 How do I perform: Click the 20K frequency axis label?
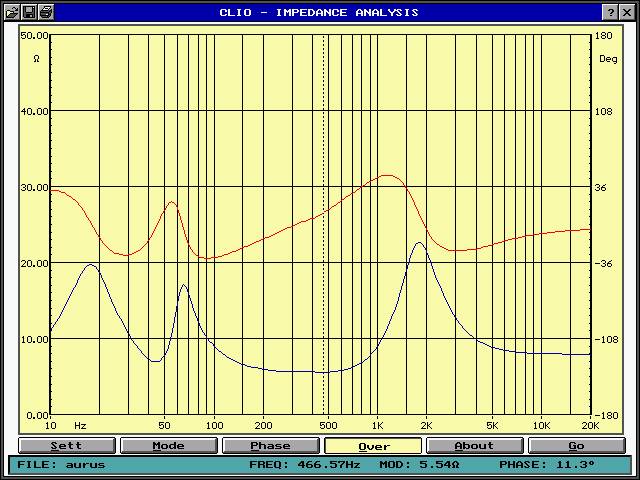click(590, 426)
